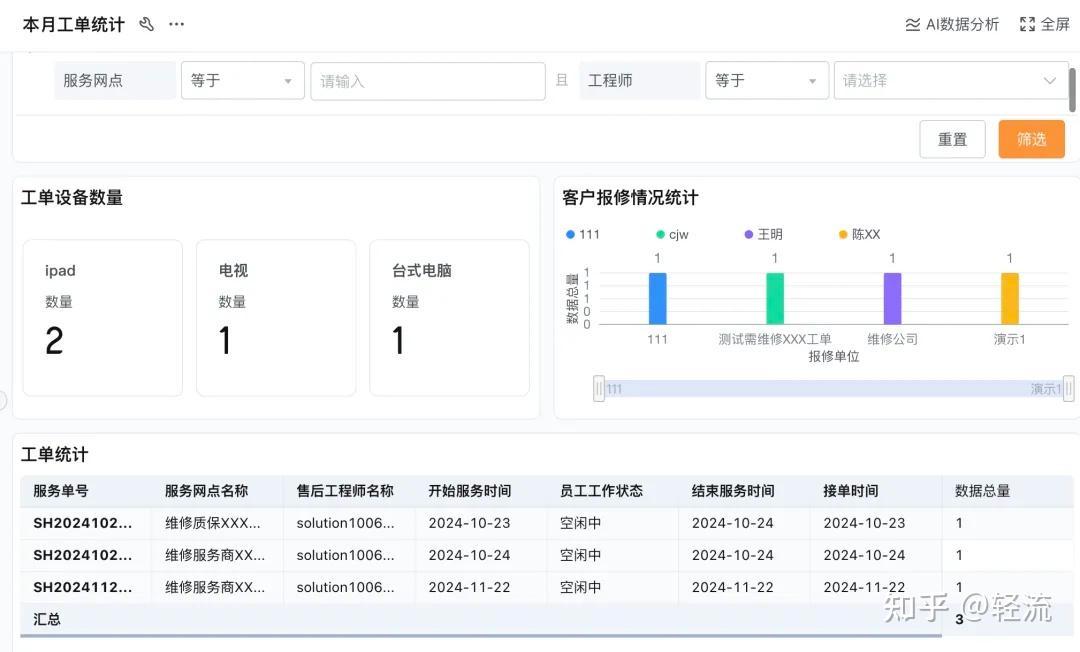Click the table horizontal scrollbar
1080x652 pixels.
point(480,636)
